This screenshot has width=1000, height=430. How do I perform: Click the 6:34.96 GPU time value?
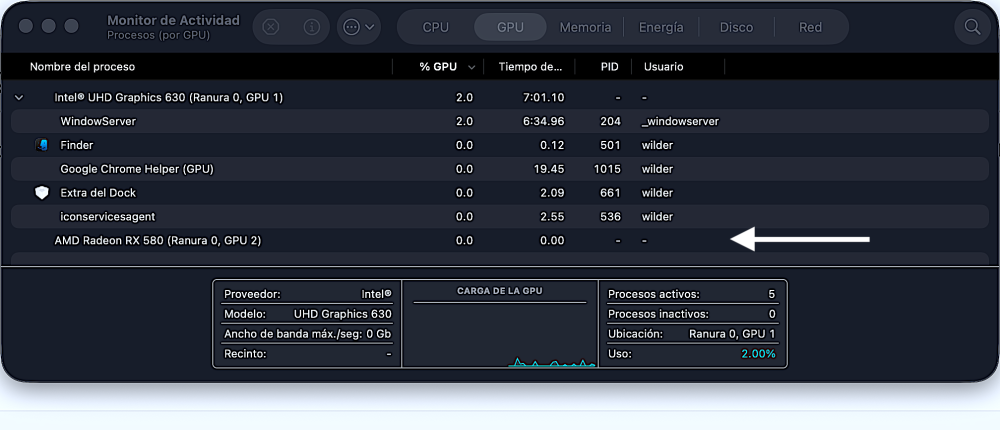tap(542, 121)
